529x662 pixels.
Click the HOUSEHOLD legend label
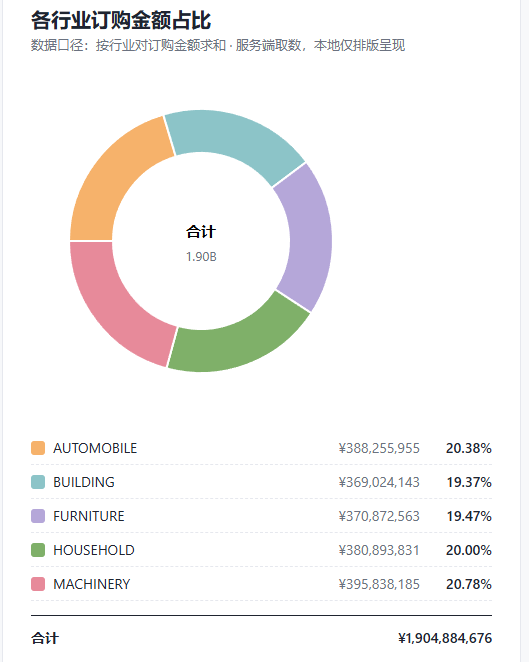coord(94,550)
